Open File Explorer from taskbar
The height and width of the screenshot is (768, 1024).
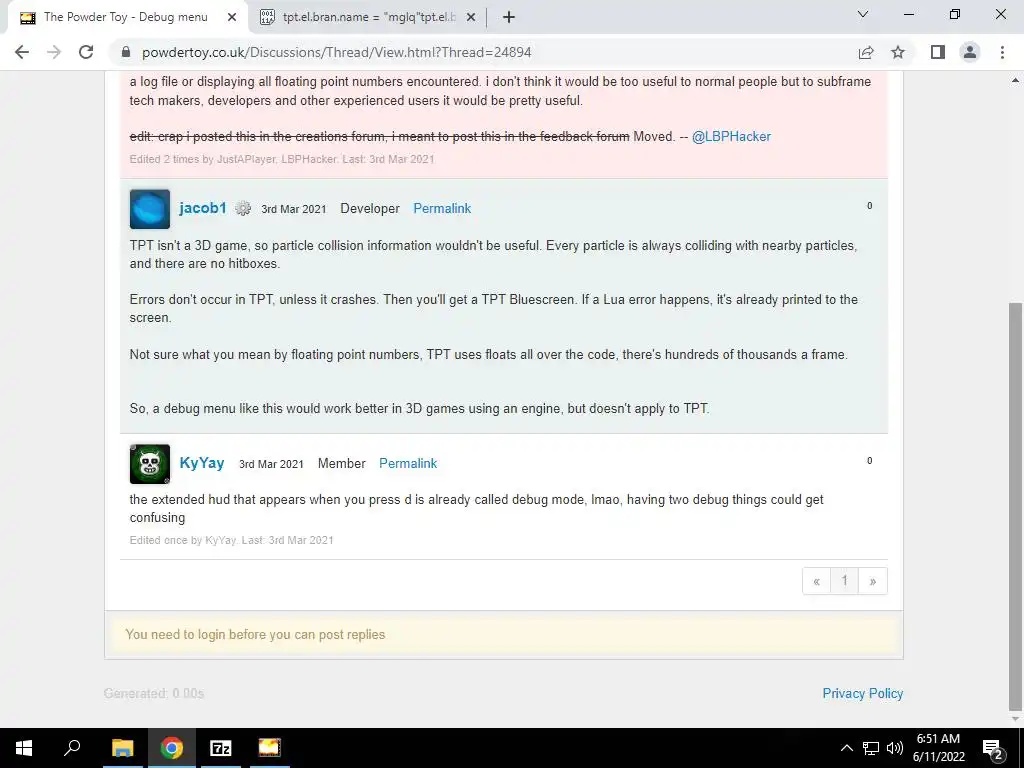click(x=122, y=748)
